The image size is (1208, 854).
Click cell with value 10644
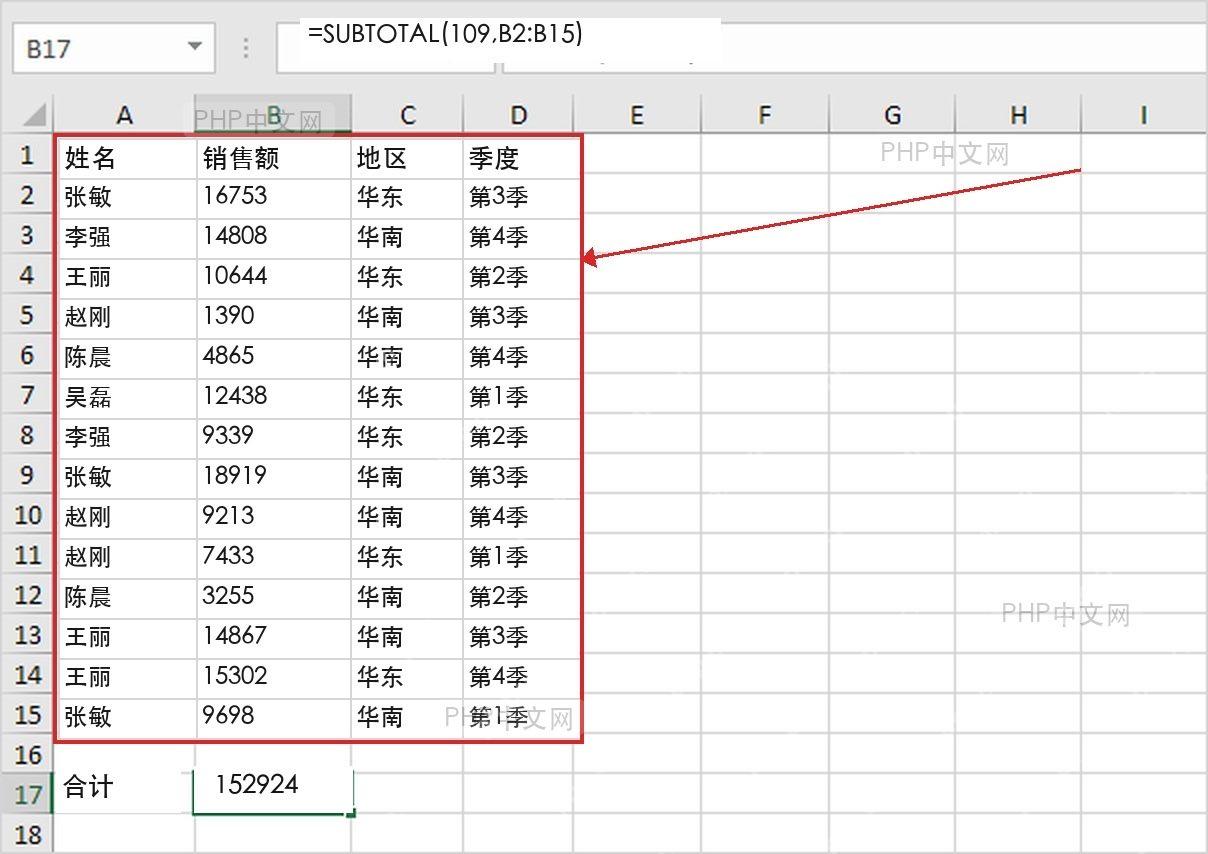(x=274, y=277)
